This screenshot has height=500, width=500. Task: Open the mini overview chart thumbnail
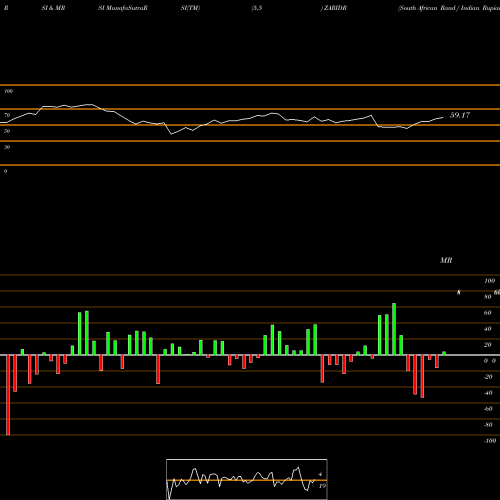pyautogui.click(x=247, y=479)
